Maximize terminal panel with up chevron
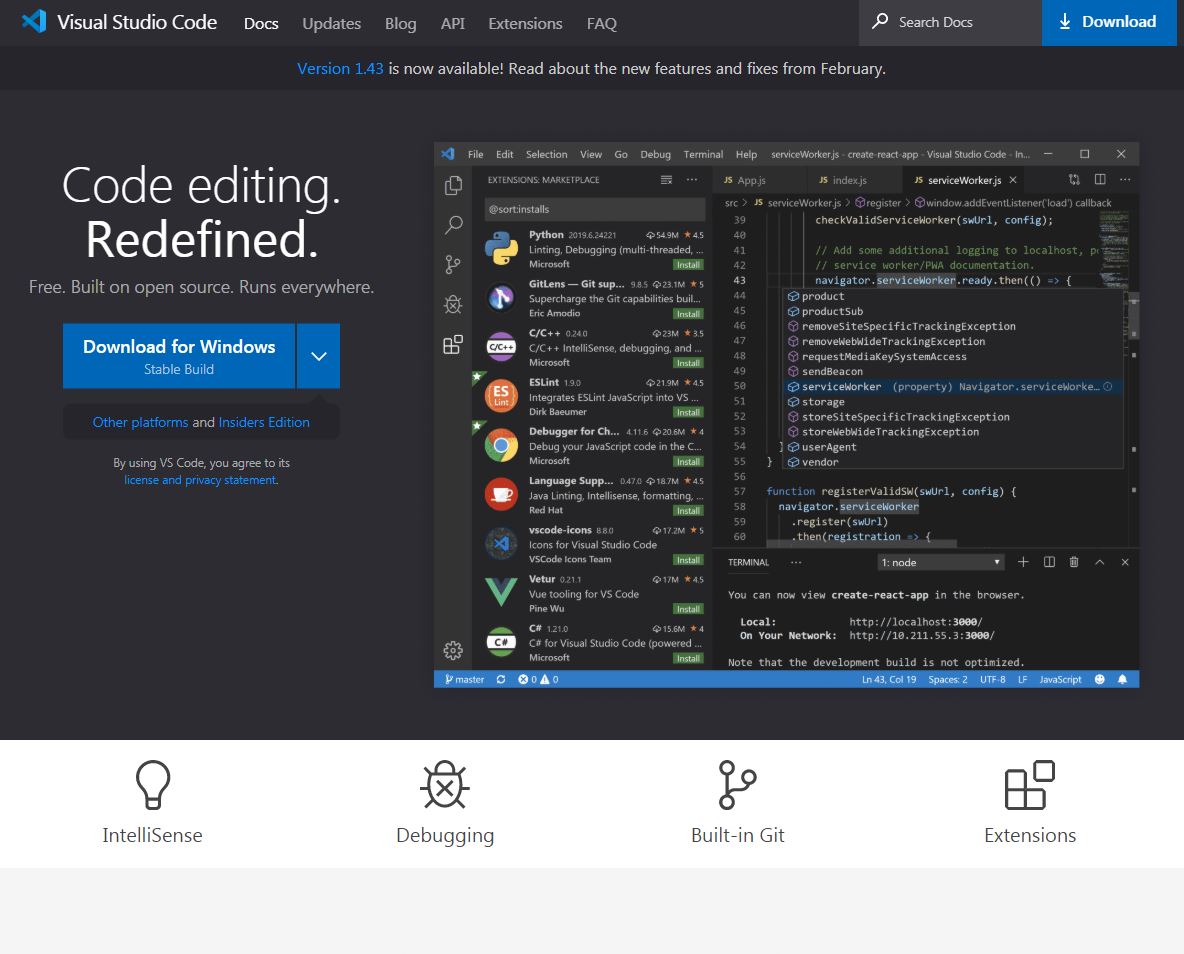 click(x=1099, y=562)
